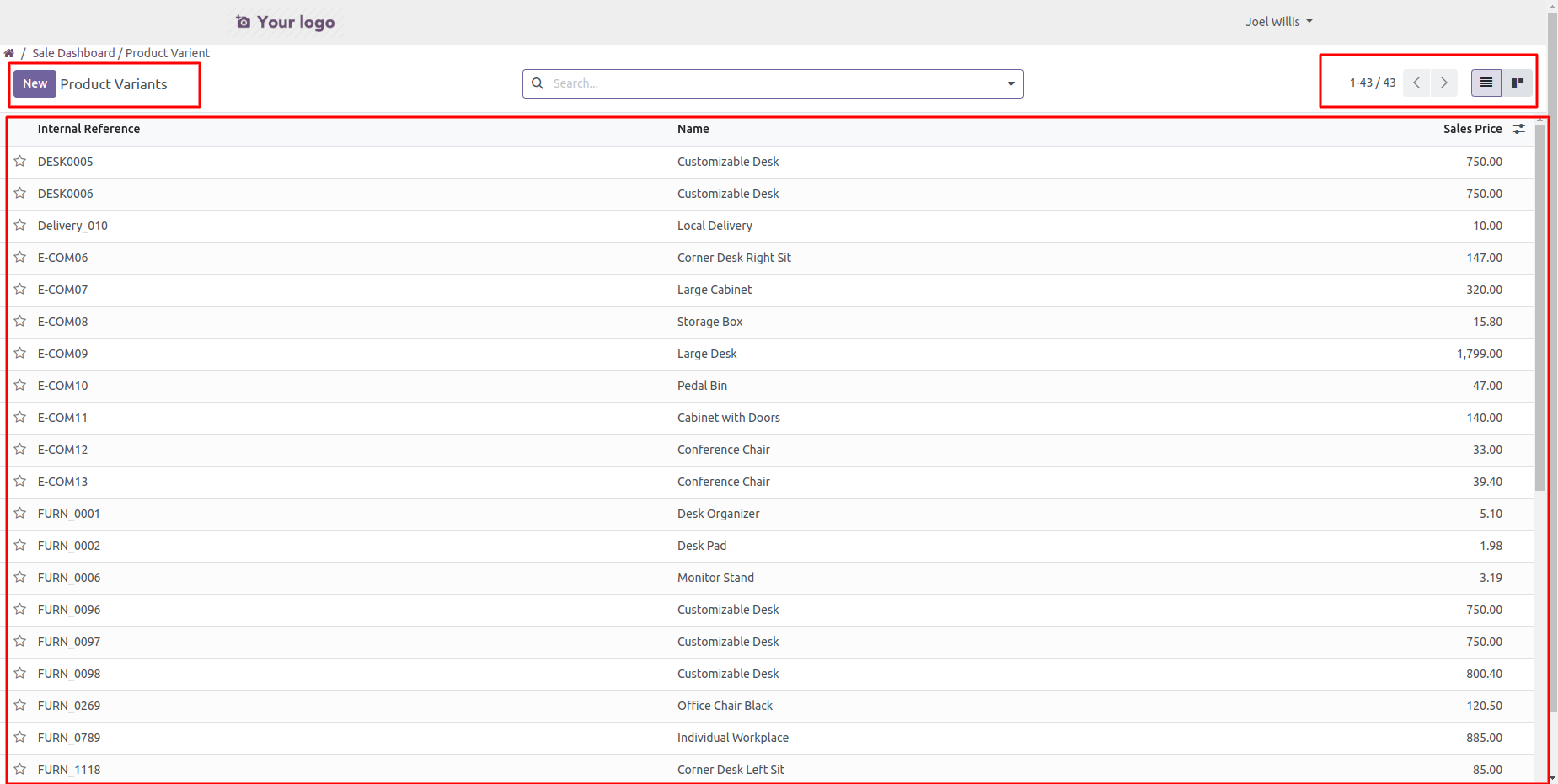Open Corner Desk Left Sit record
Screen dimensions: 1558x784
(731, 770)
